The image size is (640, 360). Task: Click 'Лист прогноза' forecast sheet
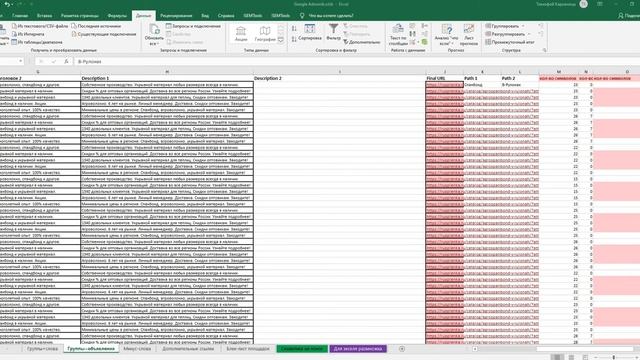469,35
